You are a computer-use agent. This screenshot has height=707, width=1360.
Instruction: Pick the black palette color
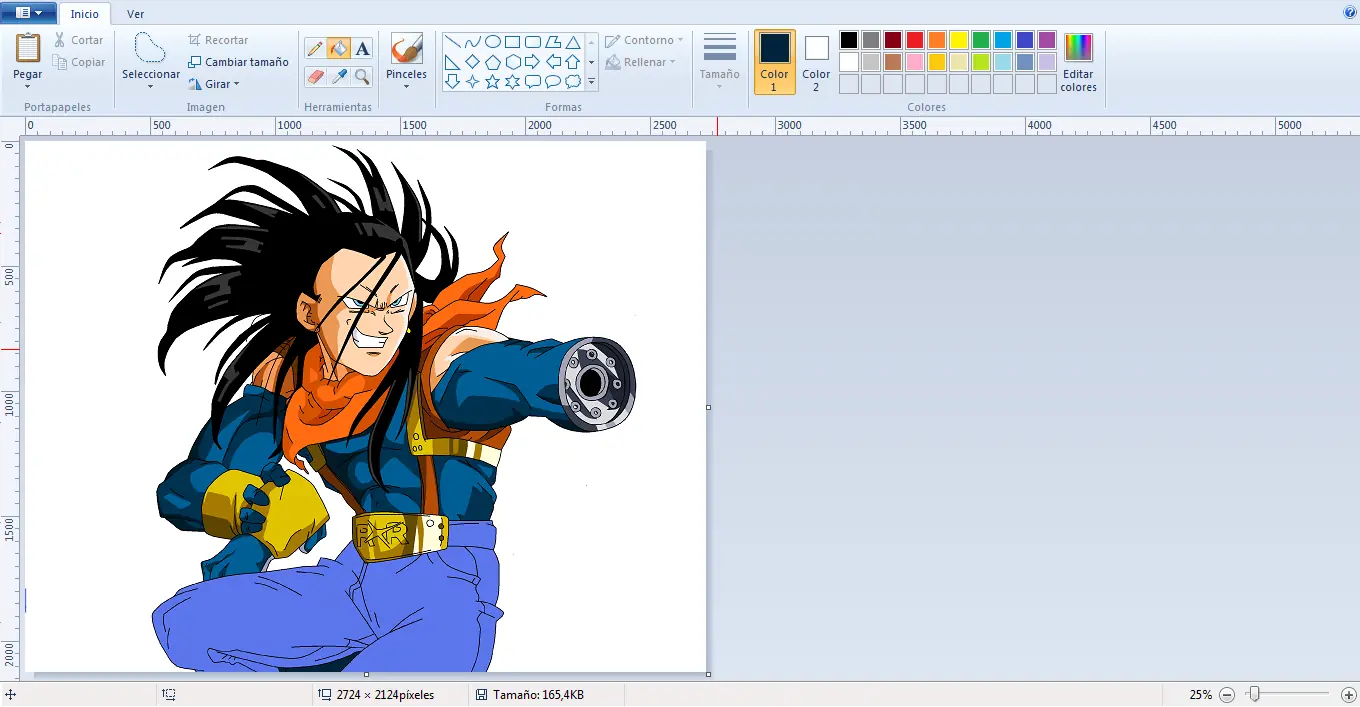click(849, 40)
